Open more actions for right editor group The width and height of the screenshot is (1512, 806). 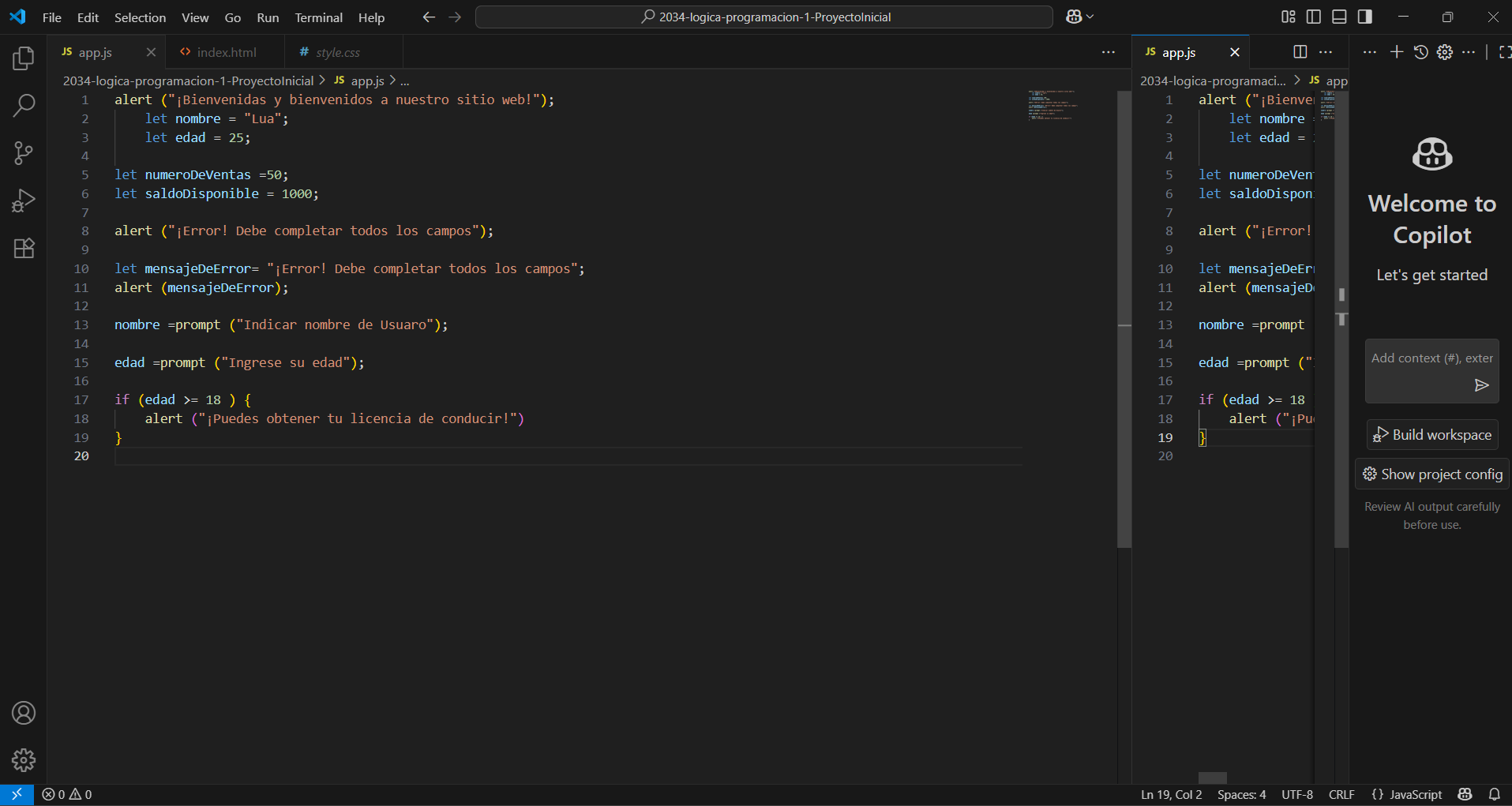1326,52
